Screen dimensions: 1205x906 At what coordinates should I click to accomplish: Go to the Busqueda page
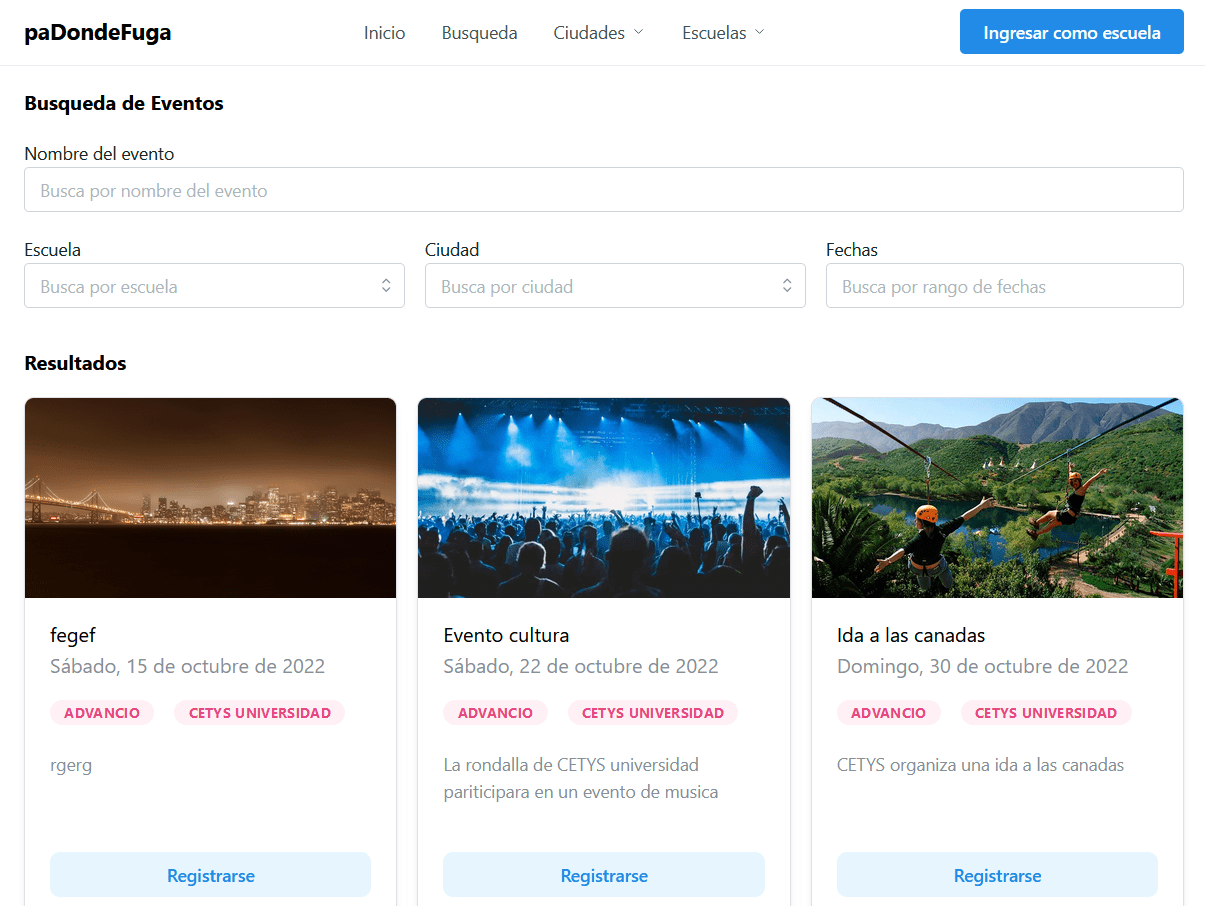coord(479,33)
